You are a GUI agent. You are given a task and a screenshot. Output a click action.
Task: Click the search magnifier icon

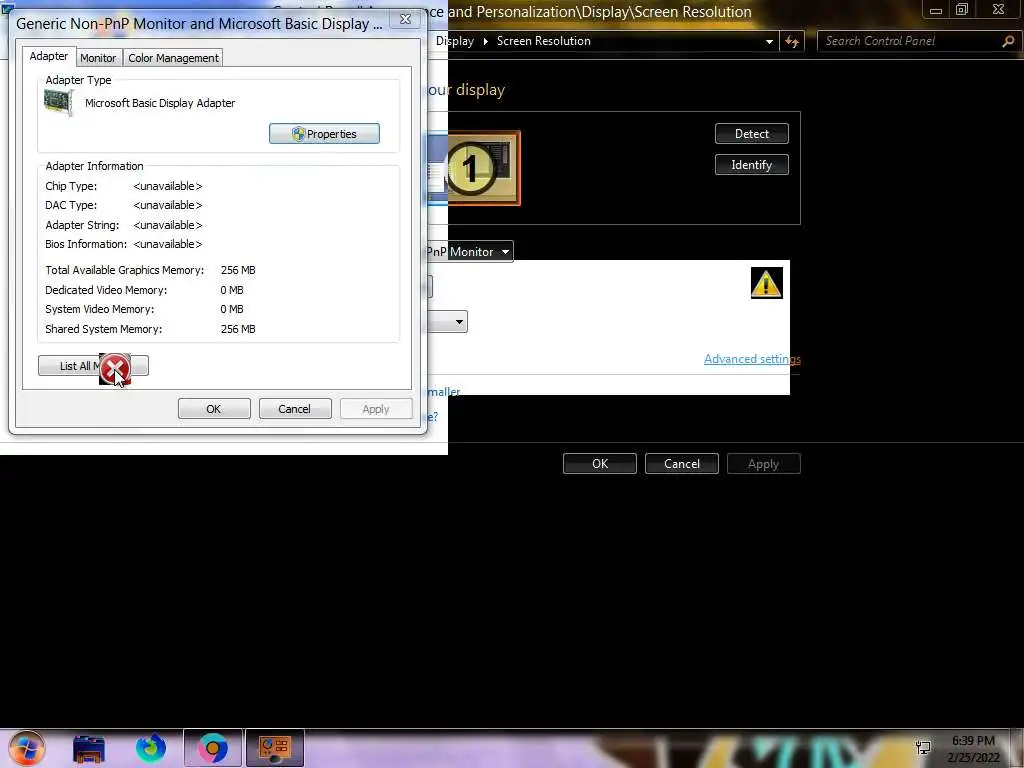(1008, 41)
